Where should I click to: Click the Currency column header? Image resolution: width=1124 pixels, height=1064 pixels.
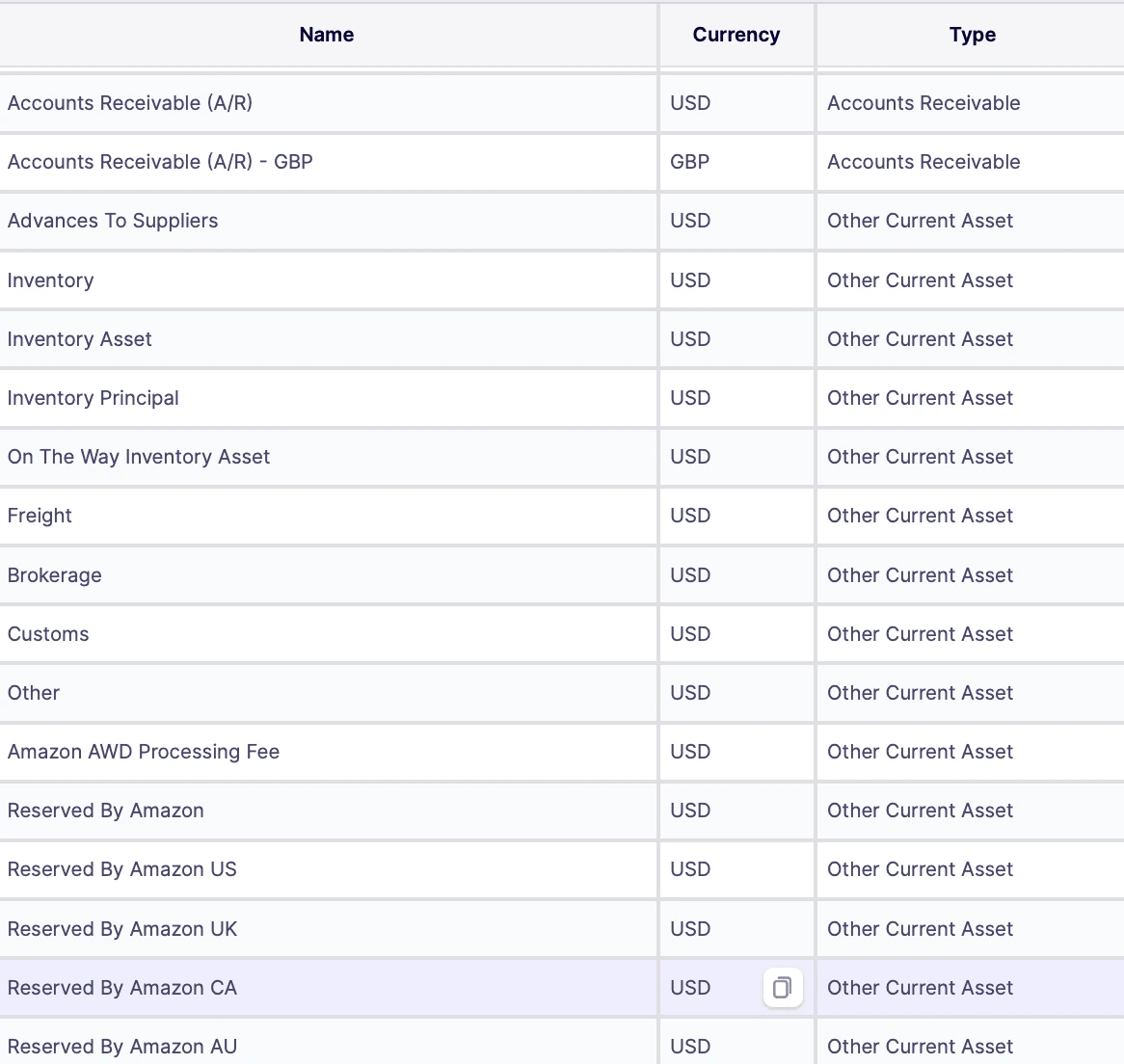[736, 35]
